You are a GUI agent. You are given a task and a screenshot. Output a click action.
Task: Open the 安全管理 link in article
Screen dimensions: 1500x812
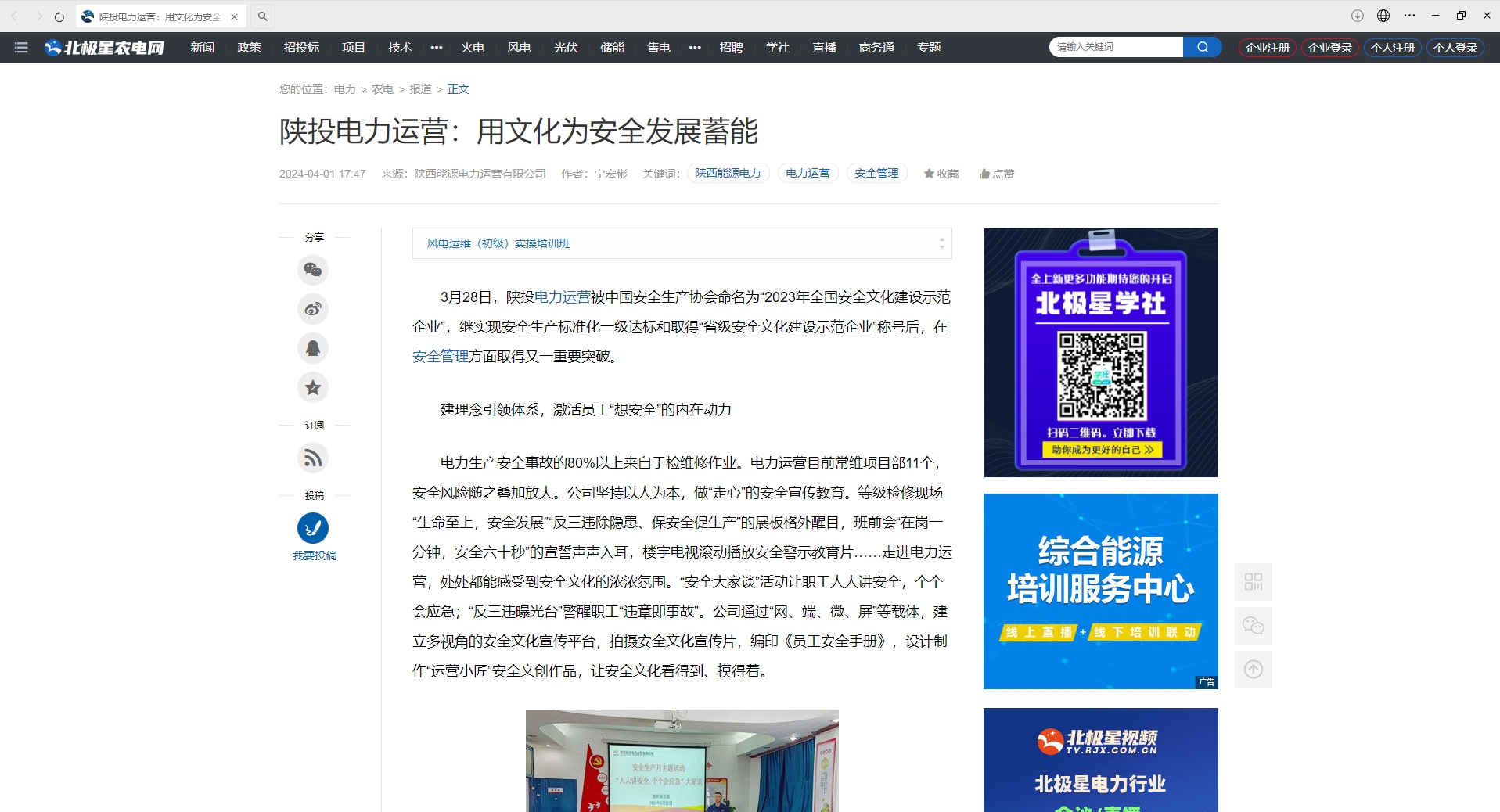point(440,357)
